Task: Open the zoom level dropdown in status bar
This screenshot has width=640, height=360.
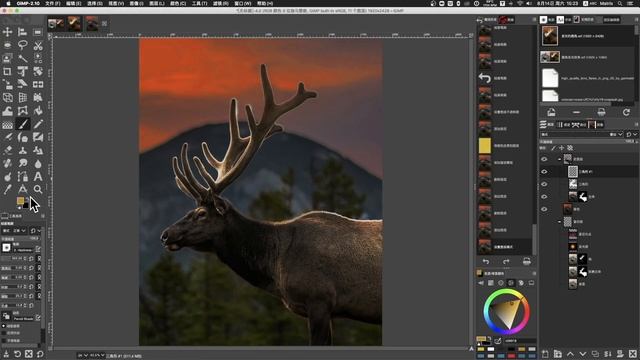Action: 97,356
